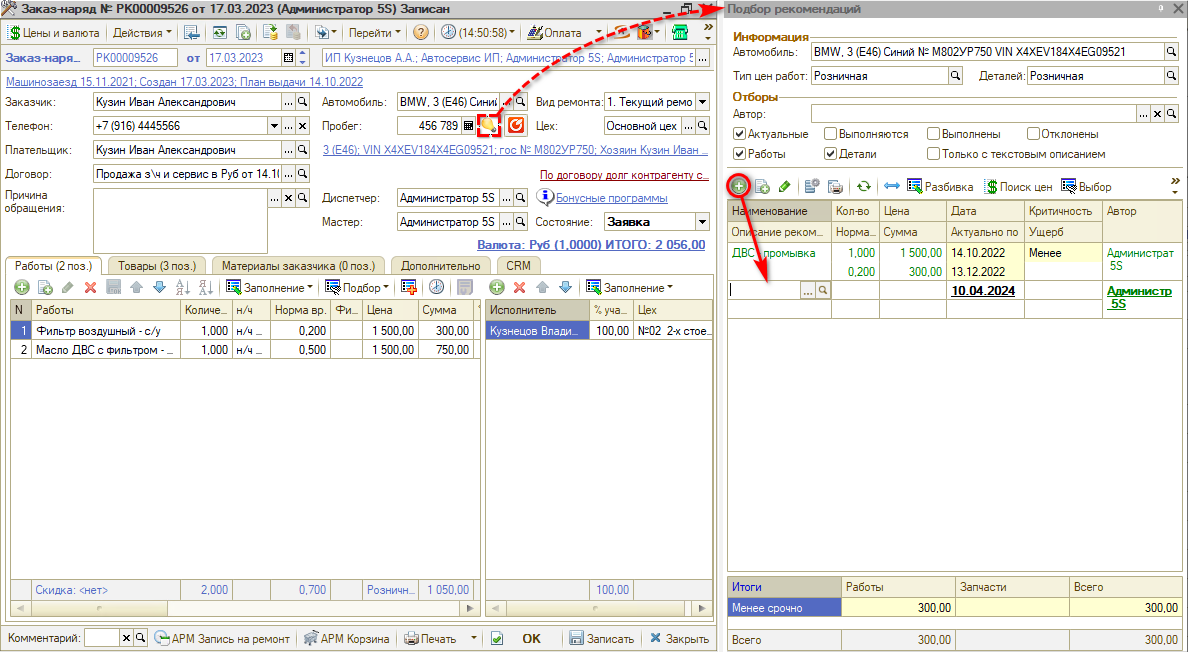Open the Вид ремонта dropdown
This screenshot has height=652, width=1188.
pyautogui.click(x=701, y=102)
